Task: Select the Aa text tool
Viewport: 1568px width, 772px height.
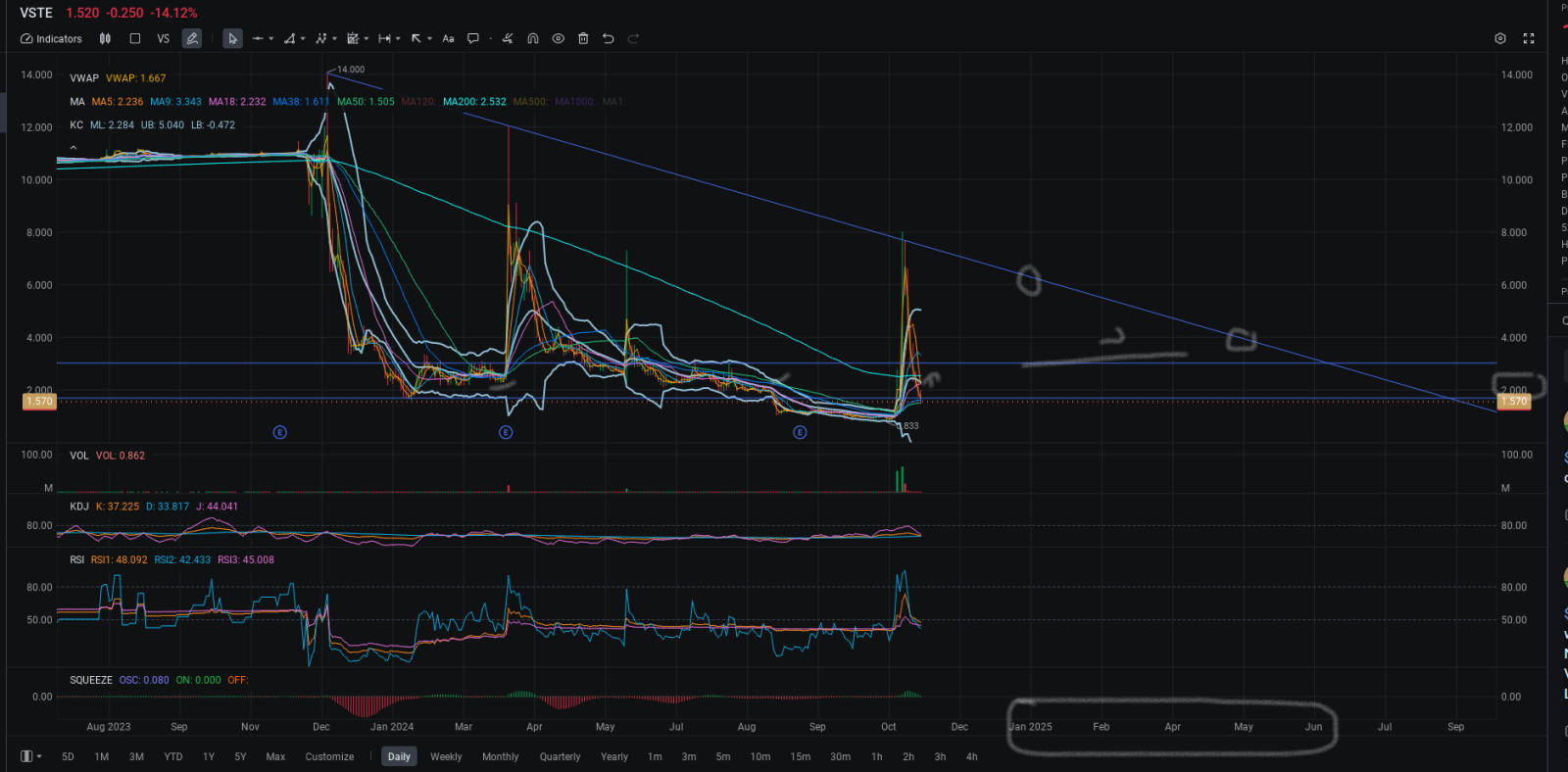Action: coord(448,39)
